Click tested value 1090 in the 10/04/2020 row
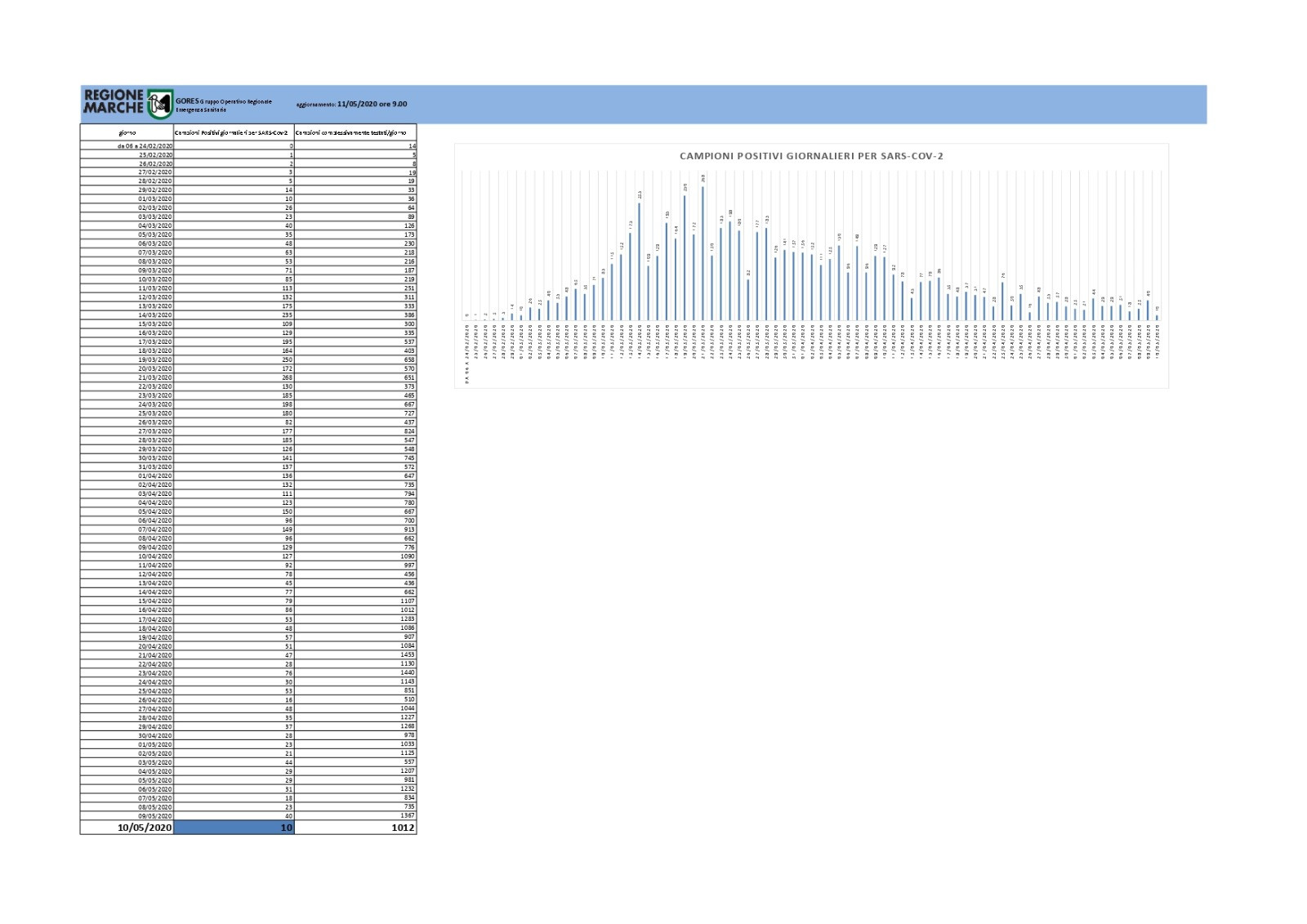This screenshot has height=924, width=1307. click(x=355, y=556)
